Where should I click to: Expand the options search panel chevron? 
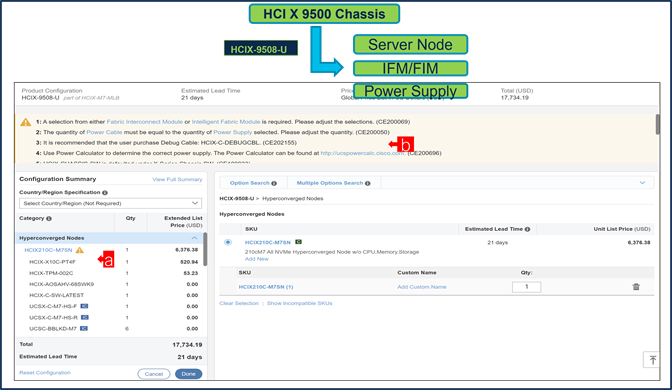click(642, 183)
